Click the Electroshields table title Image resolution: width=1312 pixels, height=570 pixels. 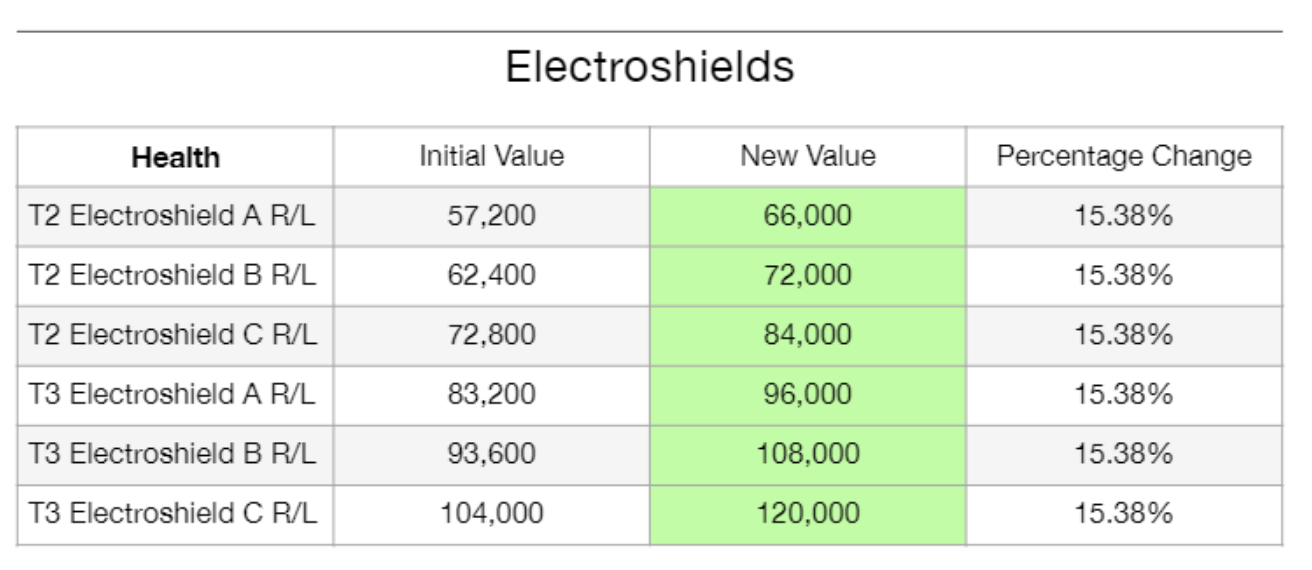649,68
